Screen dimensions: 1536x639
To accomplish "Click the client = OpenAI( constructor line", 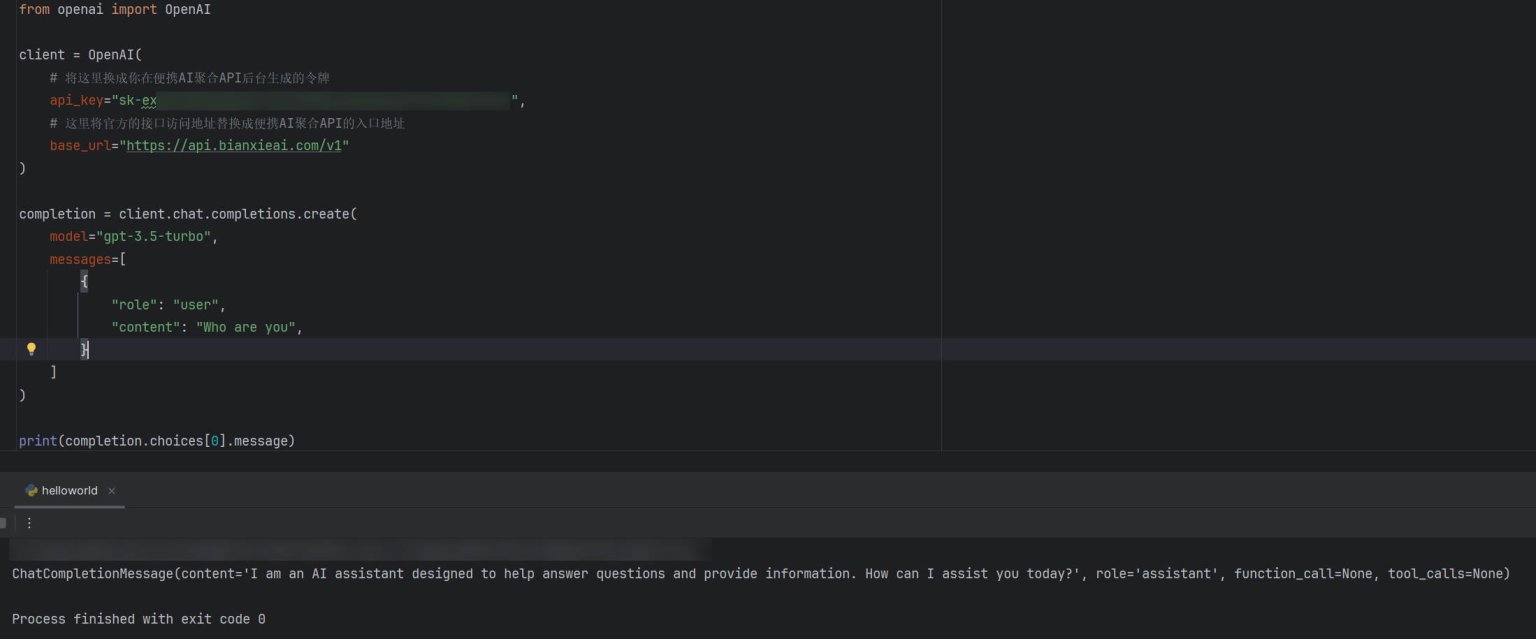I will [x=80, y=54].
